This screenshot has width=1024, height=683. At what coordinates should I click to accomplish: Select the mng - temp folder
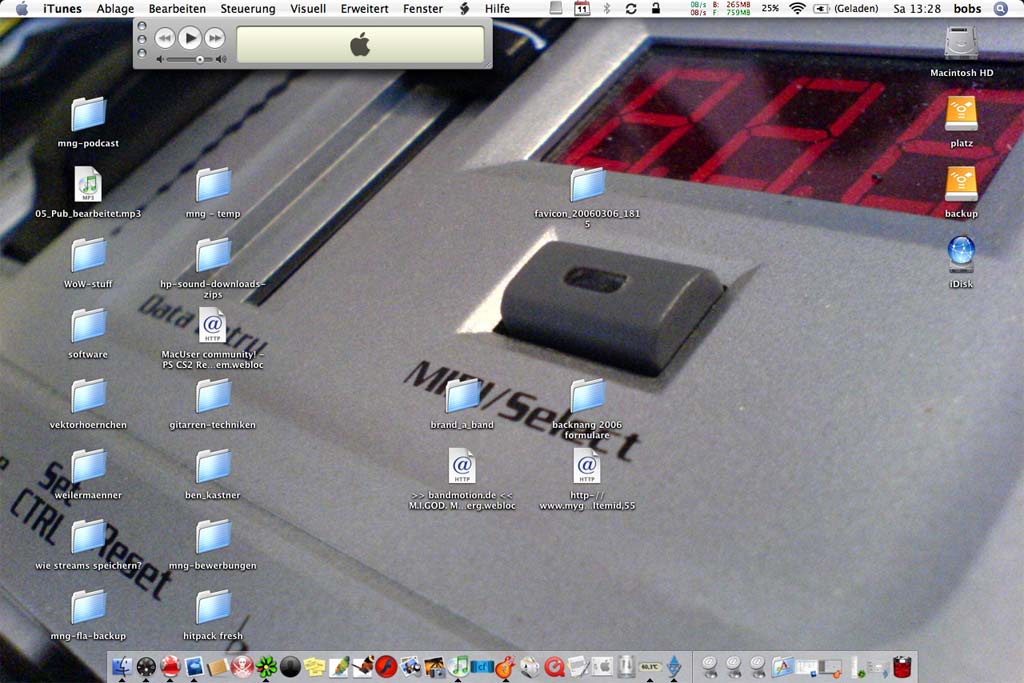click(213, 184)
